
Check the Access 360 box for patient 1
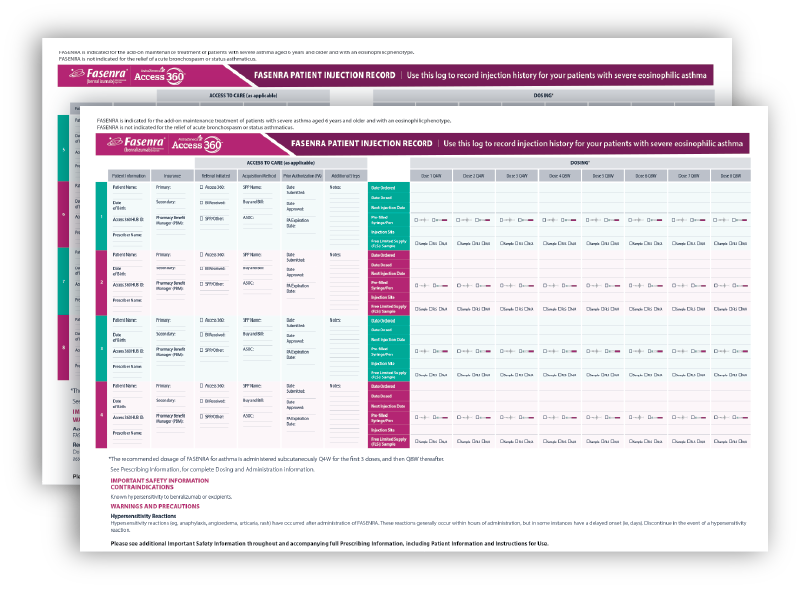point(202,187)
